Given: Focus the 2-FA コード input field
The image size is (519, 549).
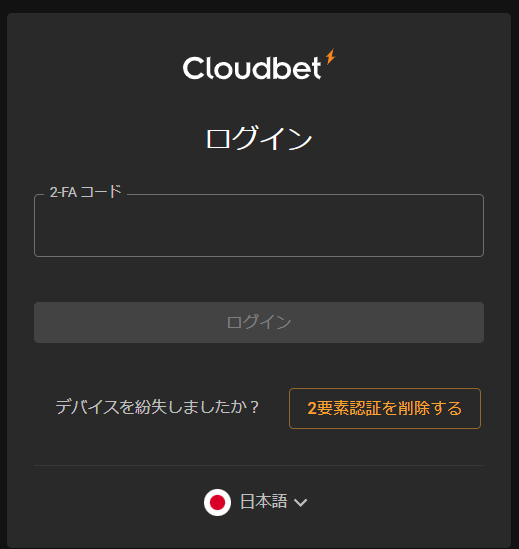Looking at the screenshot, I should (x=259, y=225).
